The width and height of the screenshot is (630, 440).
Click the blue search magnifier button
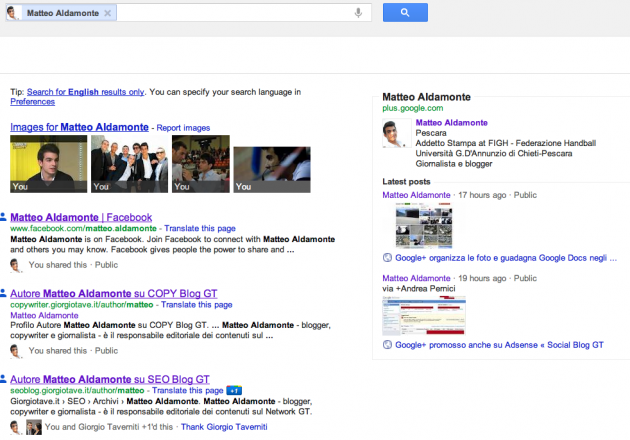point(405,12)
